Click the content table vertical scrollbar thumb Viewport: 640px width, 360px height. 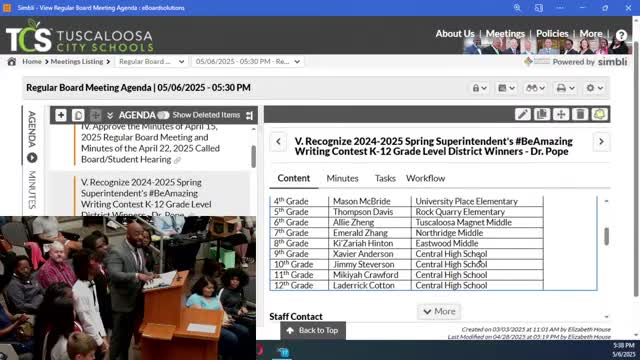point(607,236)
